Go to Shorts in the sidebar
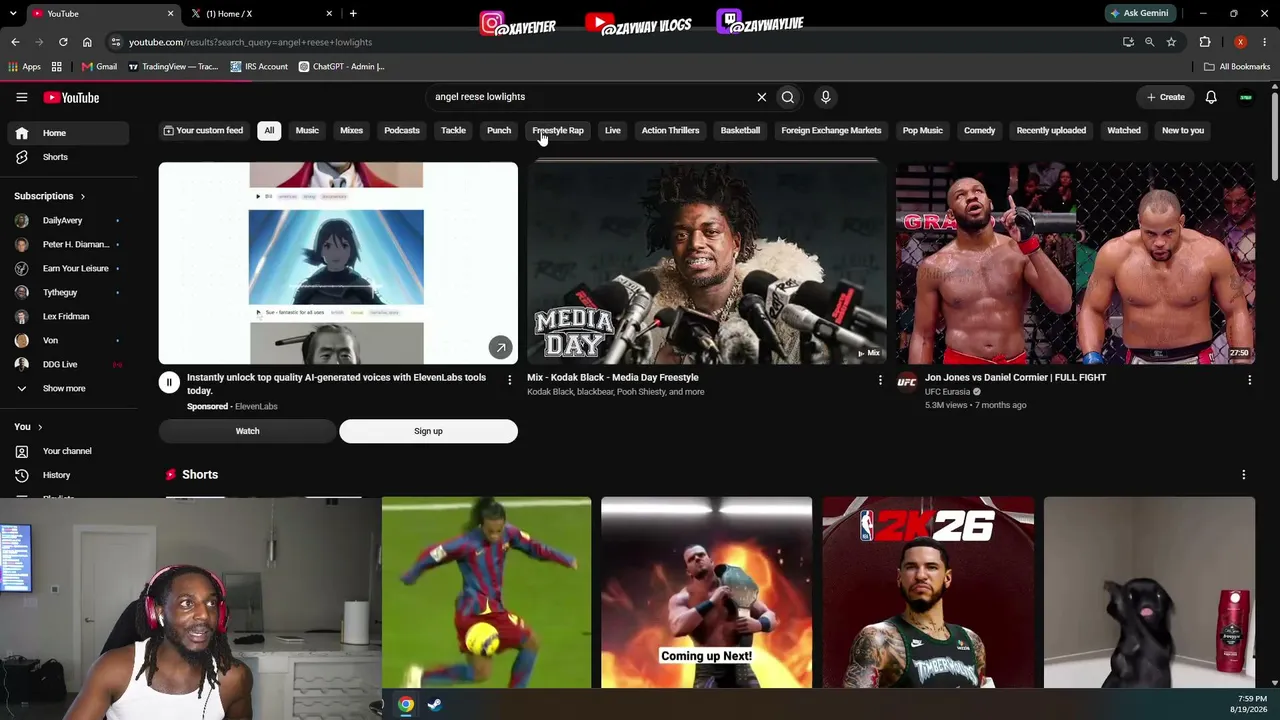 pos(68,157)
